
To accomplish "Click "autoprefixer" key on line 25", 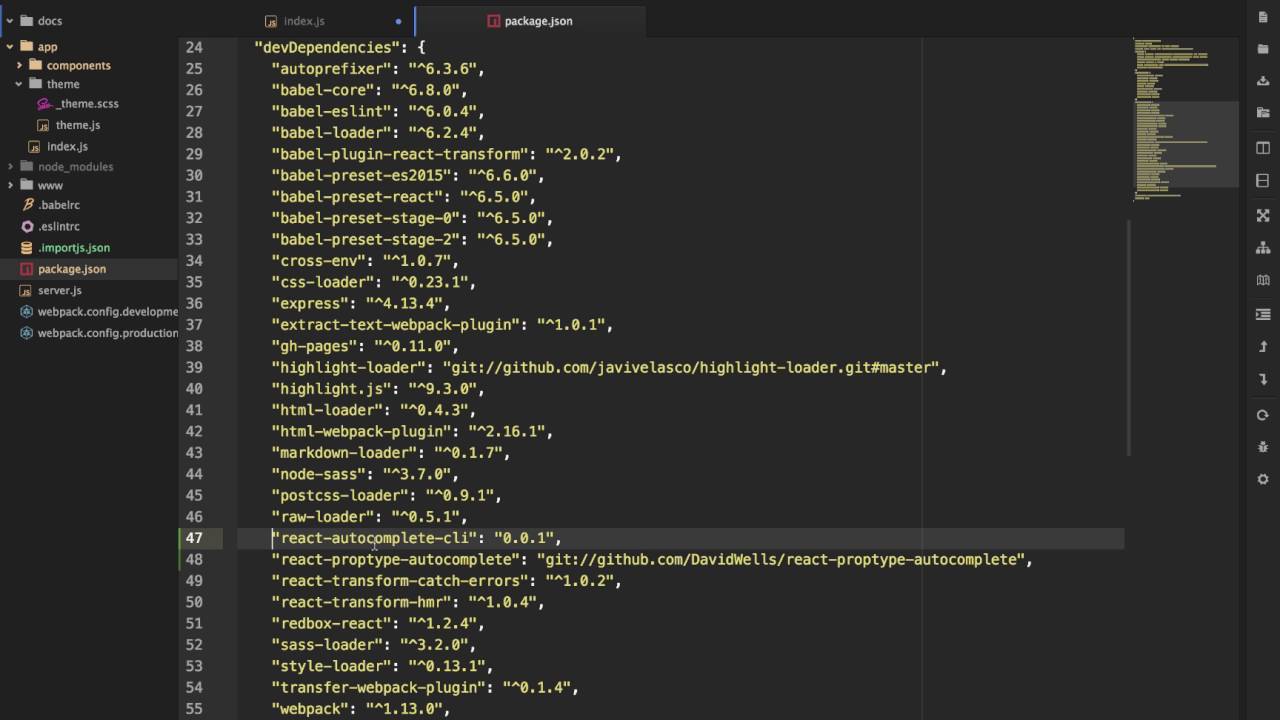I will pyautogui.click(x=331, y=69).
